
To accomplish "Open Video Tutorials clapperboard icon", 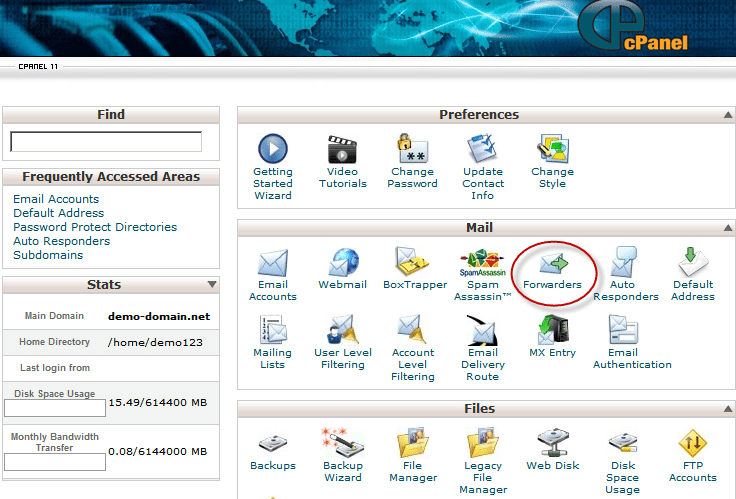I will pos(342,149).
